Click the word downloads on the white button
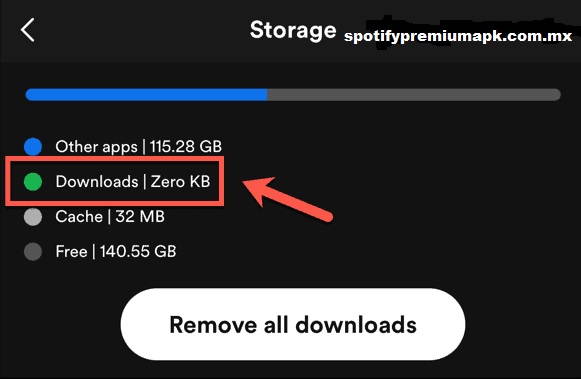This screenshot has width=581, height=379. tap(356, 325)
